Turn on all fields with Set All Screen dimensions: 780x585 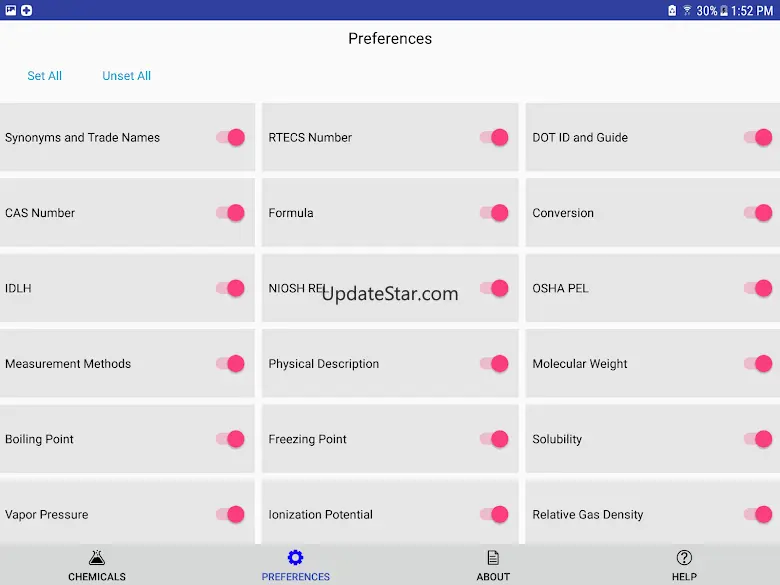coord(44,76)
